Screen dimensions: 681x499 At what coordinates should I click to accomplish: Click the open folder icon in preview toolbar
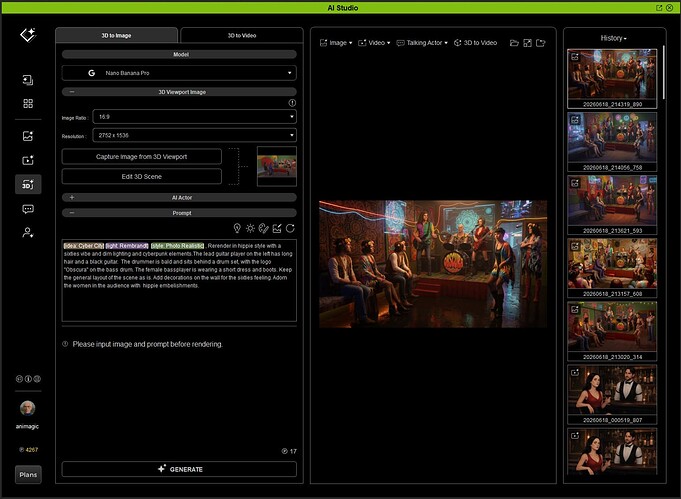pyautogui.click(x=514, y=43)
